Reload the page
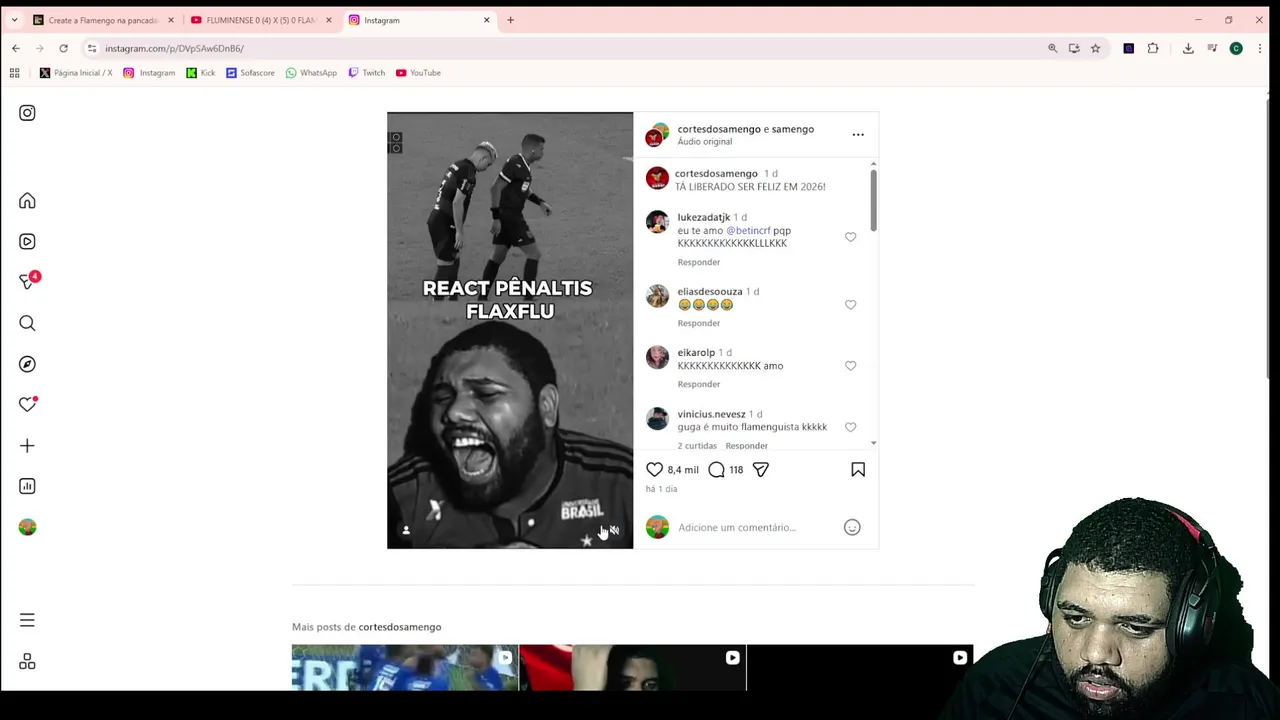Image resolution: width=1280 pixels, height=720 pixels. pos(63,48)
